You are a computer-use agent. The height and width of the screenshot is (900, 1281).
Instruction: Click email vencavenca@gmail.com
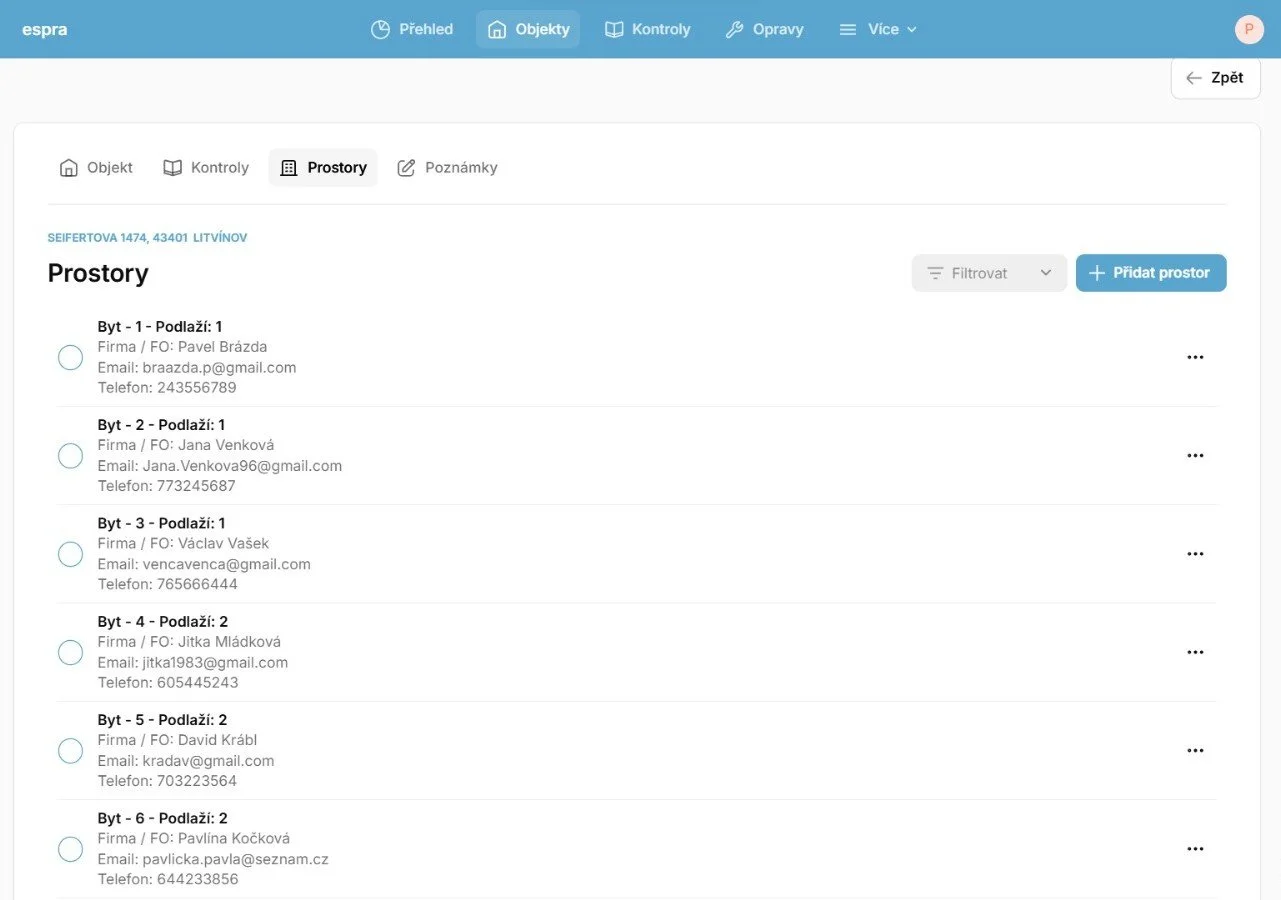tap(227, 564)
